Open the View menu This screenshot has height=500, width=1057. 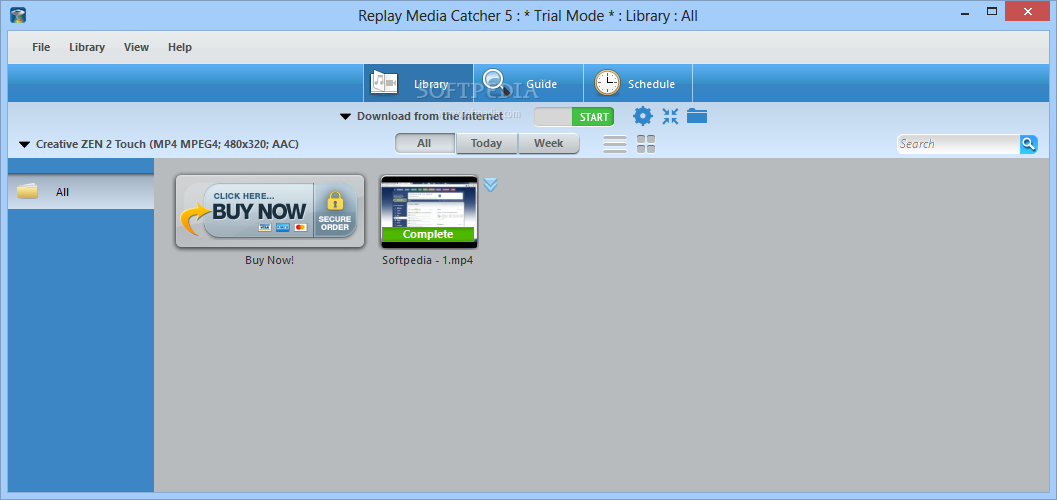(x=136, y=47)
